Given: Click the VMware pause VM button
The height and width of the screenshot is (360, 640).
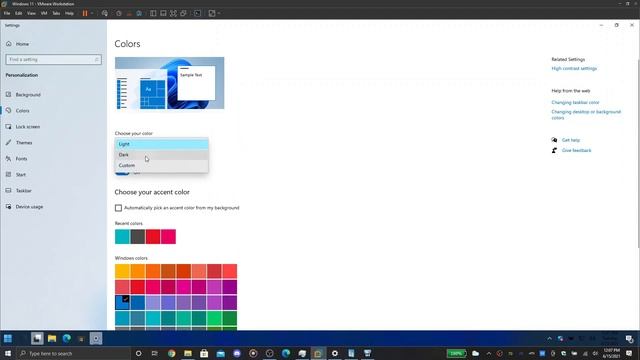Looking at the screenshot, I should tap(85, 13).
